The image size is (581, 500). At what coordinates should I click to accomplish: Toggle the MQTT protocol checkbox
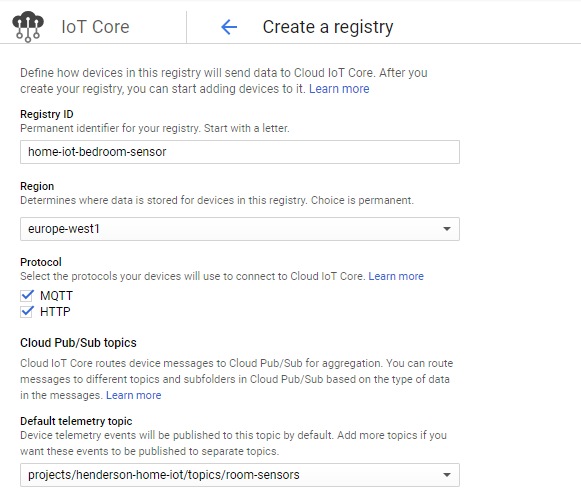[27, 295]
